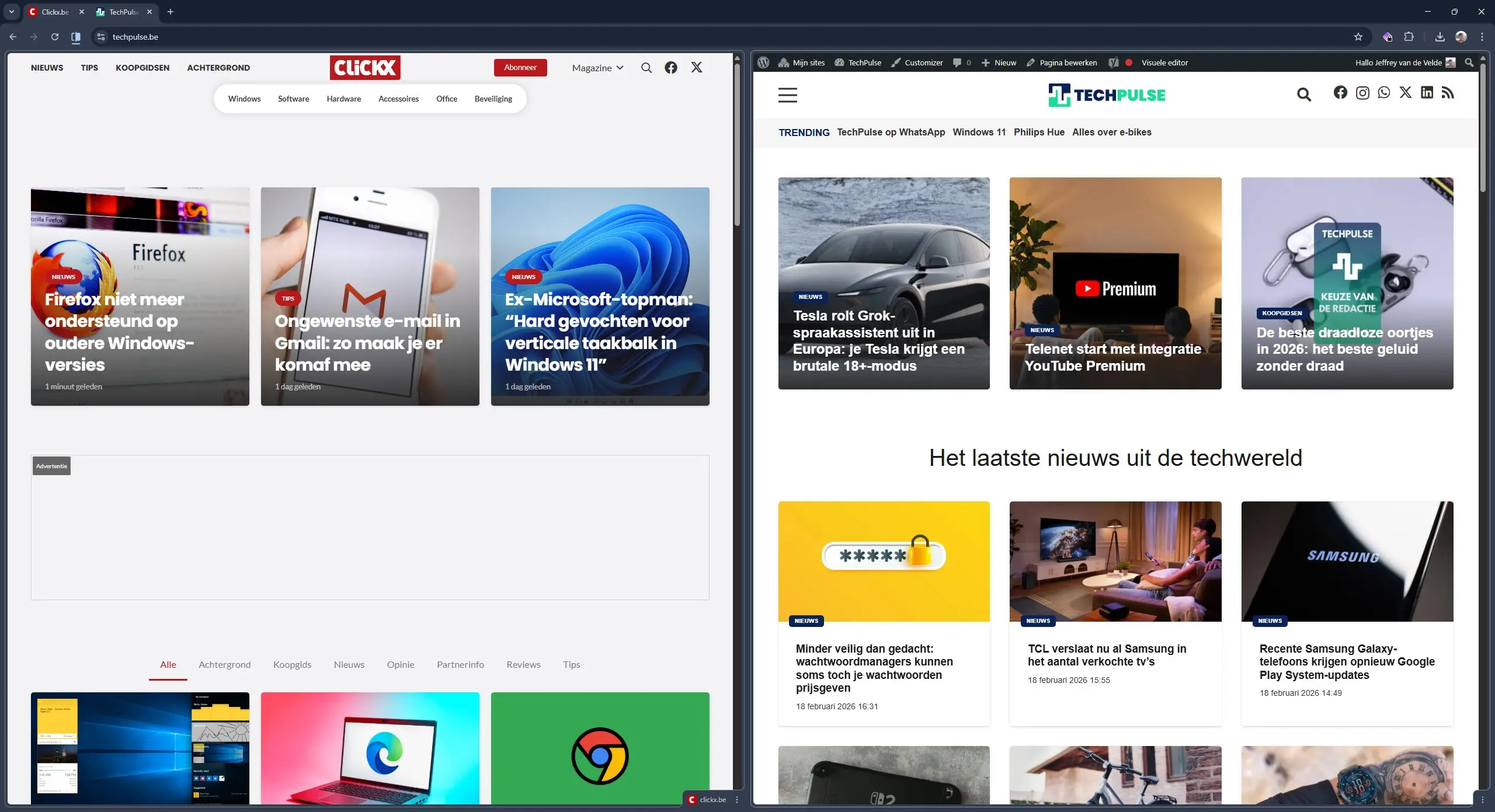This screenshot has height=812, width=1495.
Task: Toggle reading mode icon in the address bar
Action: (75, 36)
